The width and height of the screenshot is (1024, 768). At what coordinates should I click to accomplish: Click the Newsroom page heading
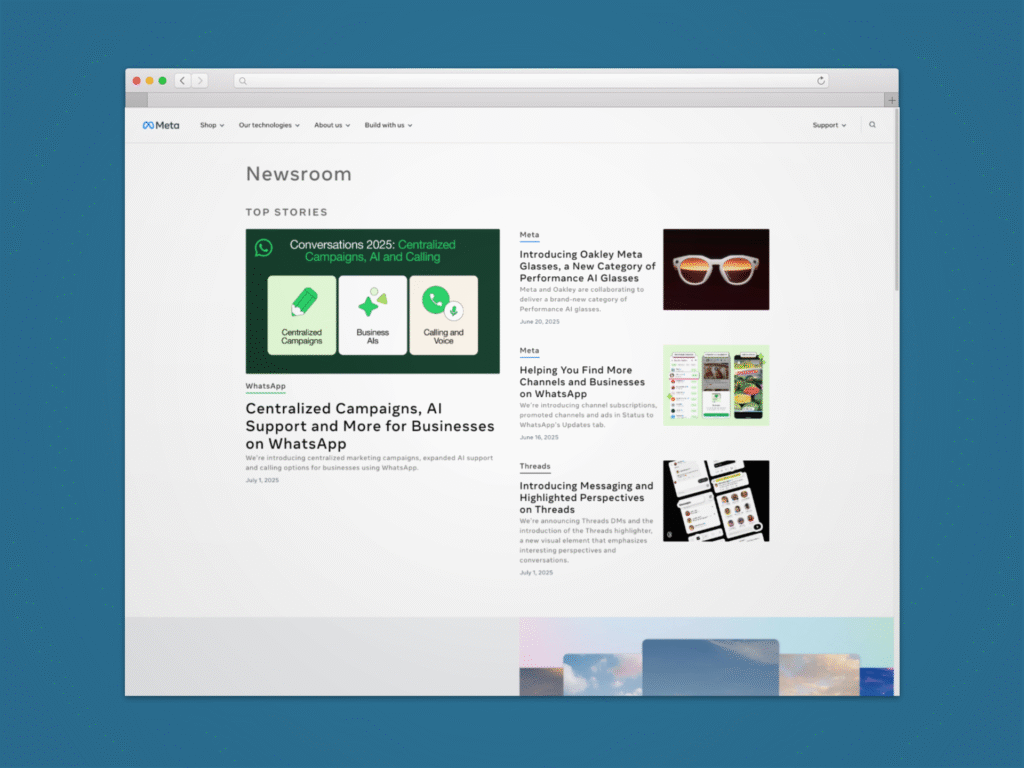299,174
